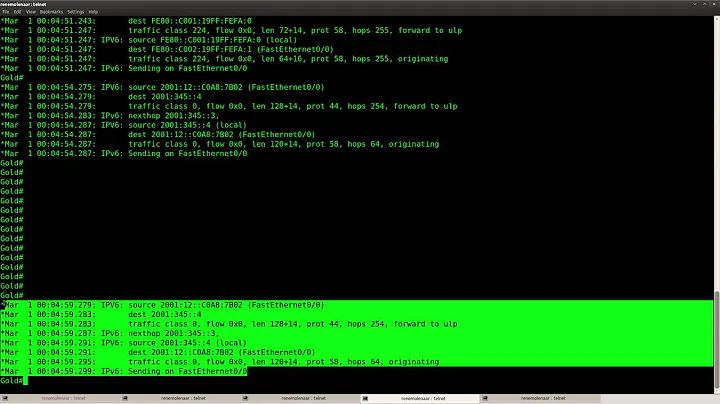
Task: Open the View menu
Action: point(31,12)
